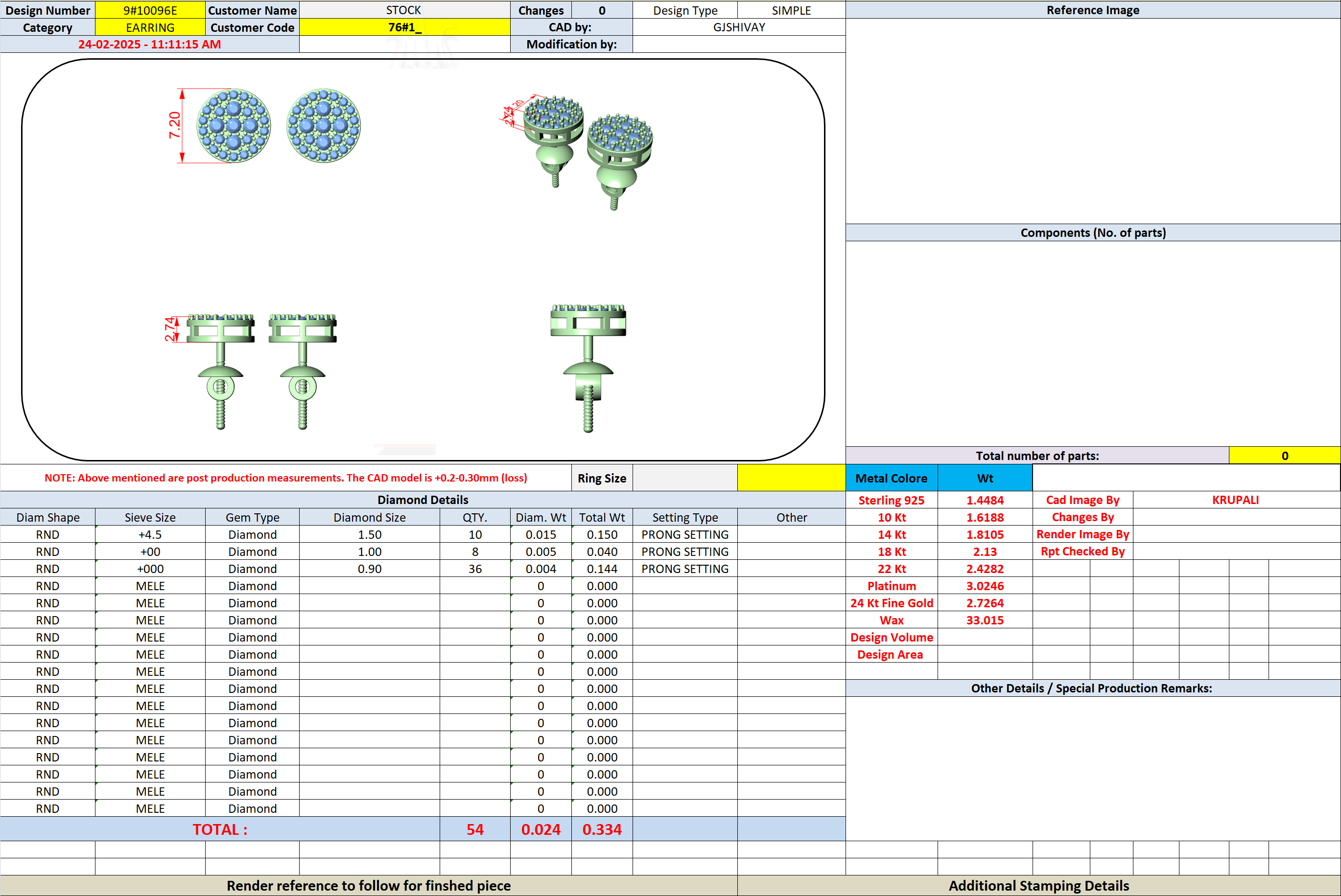The height and width of the screenshot is (896, 1341).
Task: Select sieve size +4.5 cell
Action: coord(150,534)
